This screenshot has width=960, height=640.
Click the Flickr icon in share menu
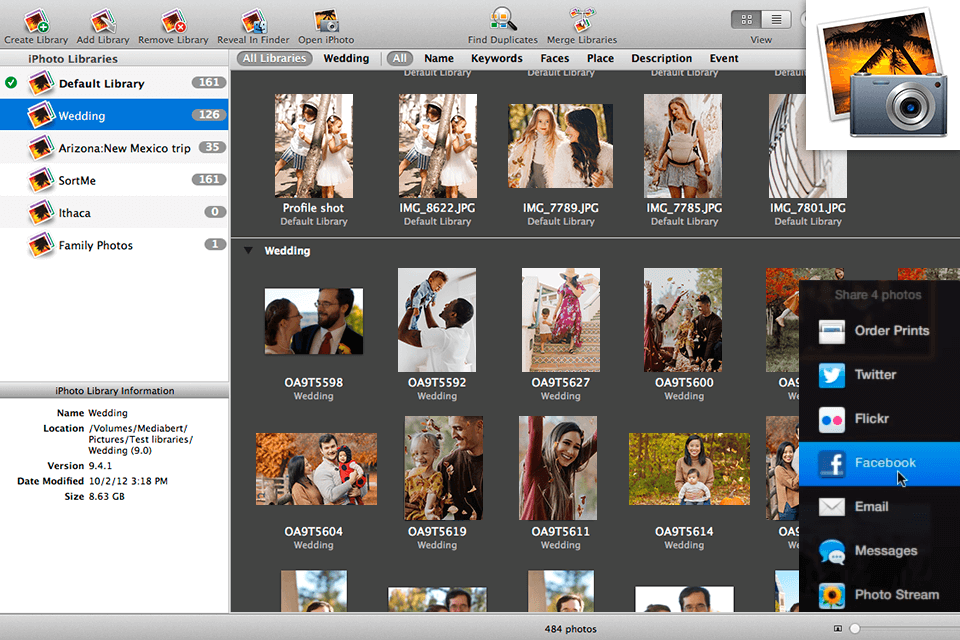coord(831,420)
